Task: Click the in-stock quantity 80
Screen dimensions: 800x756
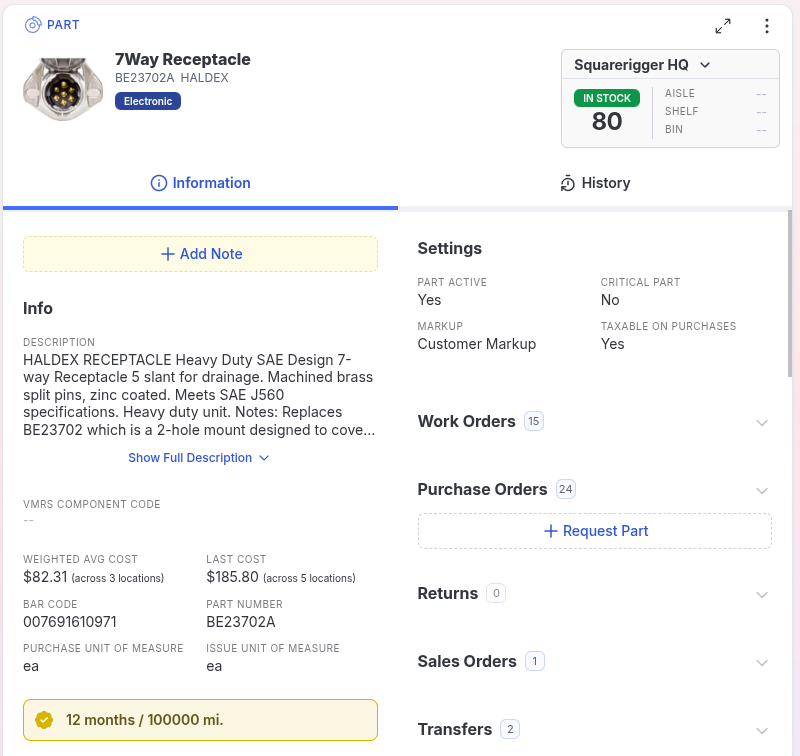Action: pos(607,121)
